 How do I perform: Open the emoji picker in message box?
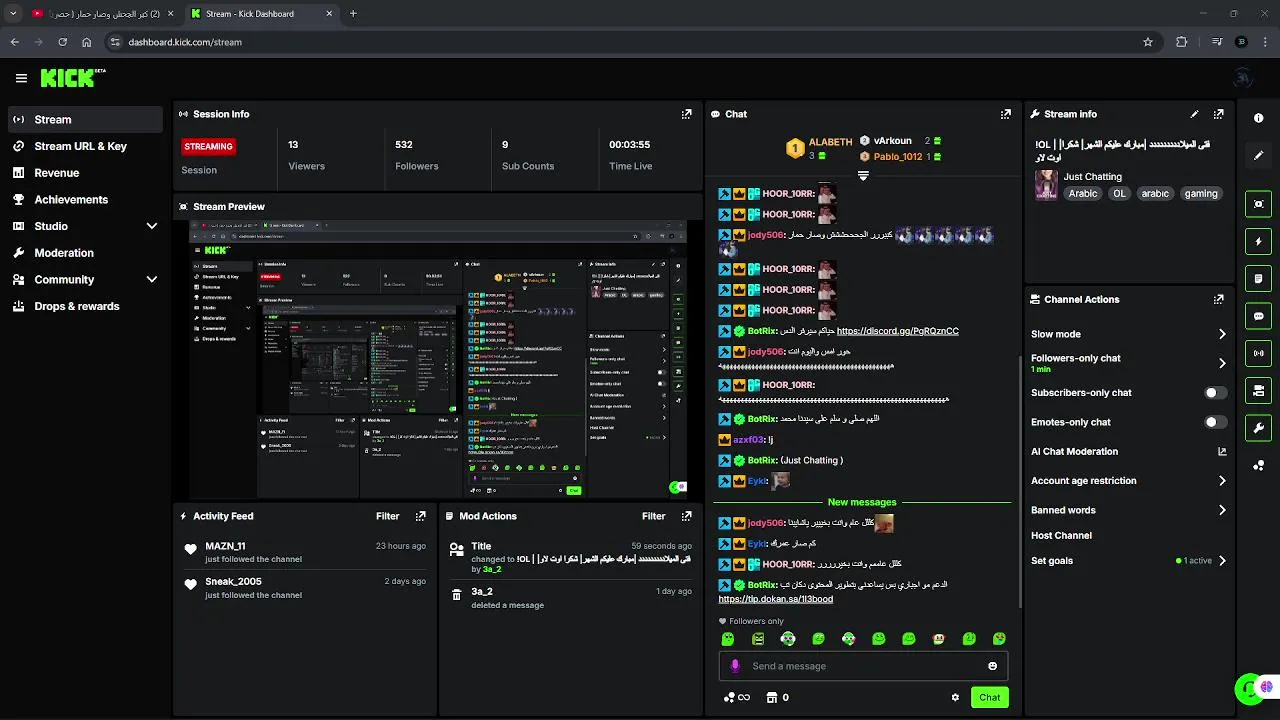pyautogui.click(x=992, y=666)
